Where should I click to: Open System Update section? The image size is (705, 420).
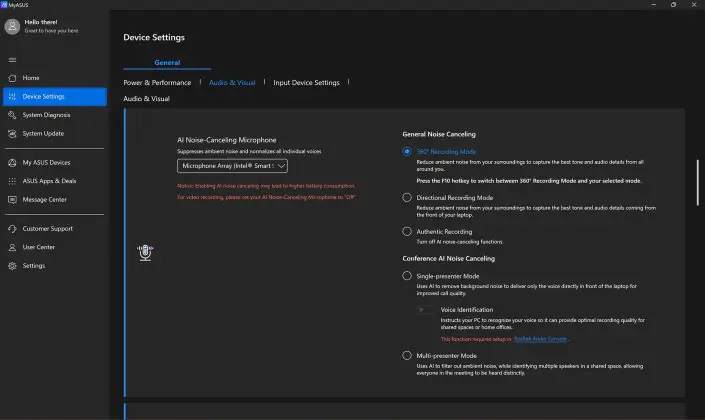[55, 134]
